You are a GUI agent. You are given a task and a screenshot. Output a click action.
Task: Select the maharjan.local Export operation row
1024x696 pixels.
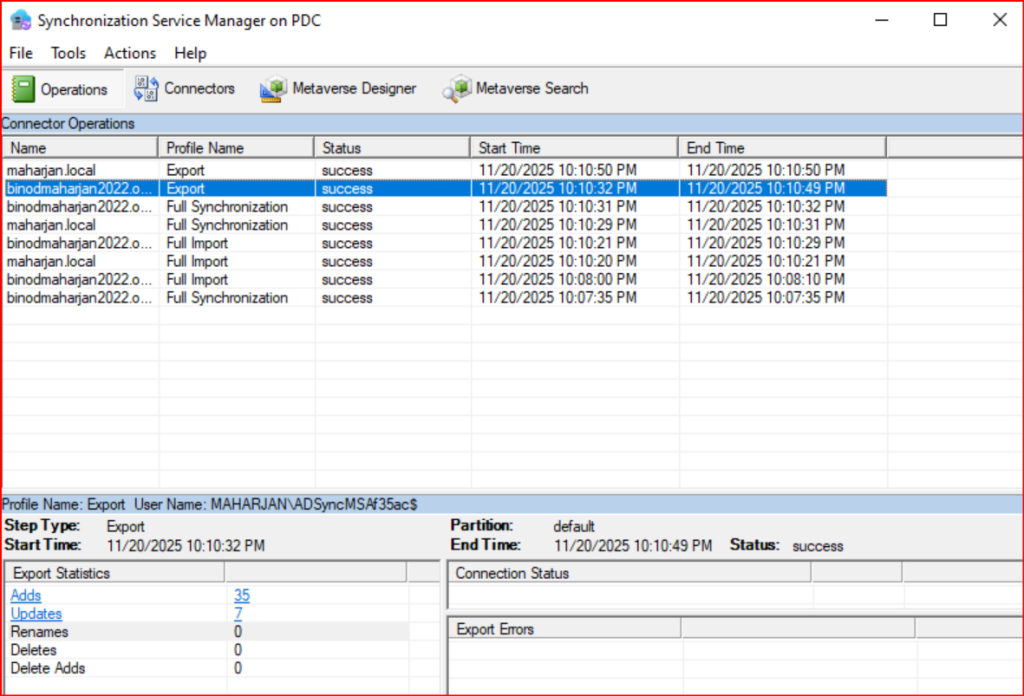point(80,171)
